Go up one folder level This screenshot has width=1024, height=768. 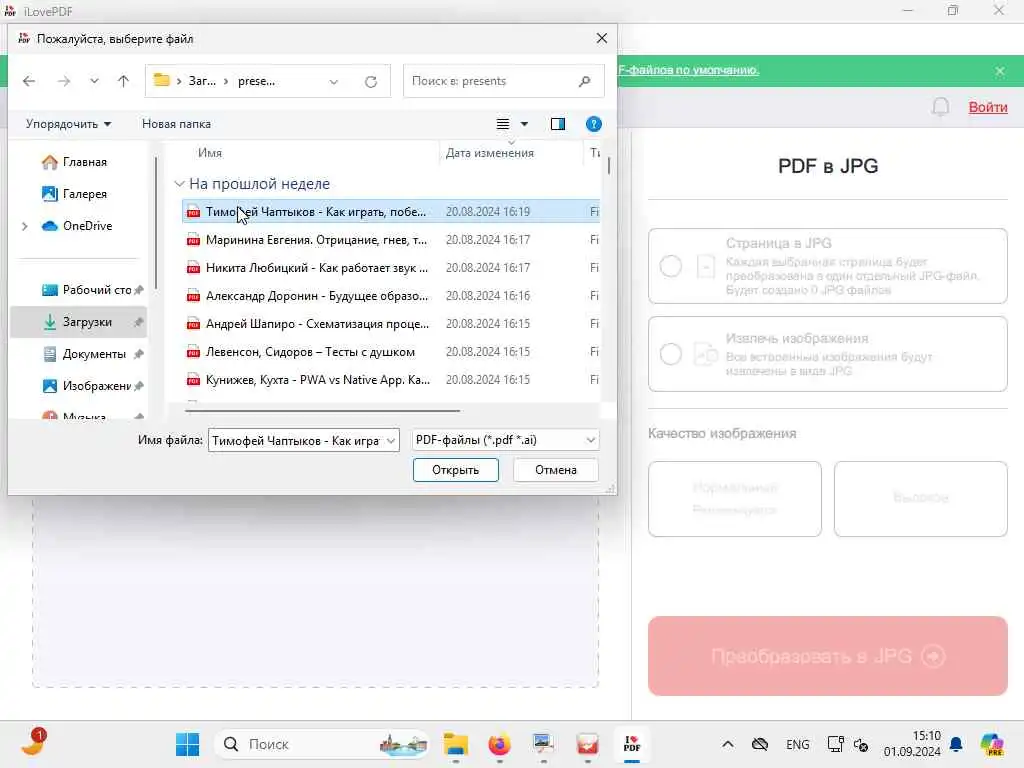coord(123,81)
